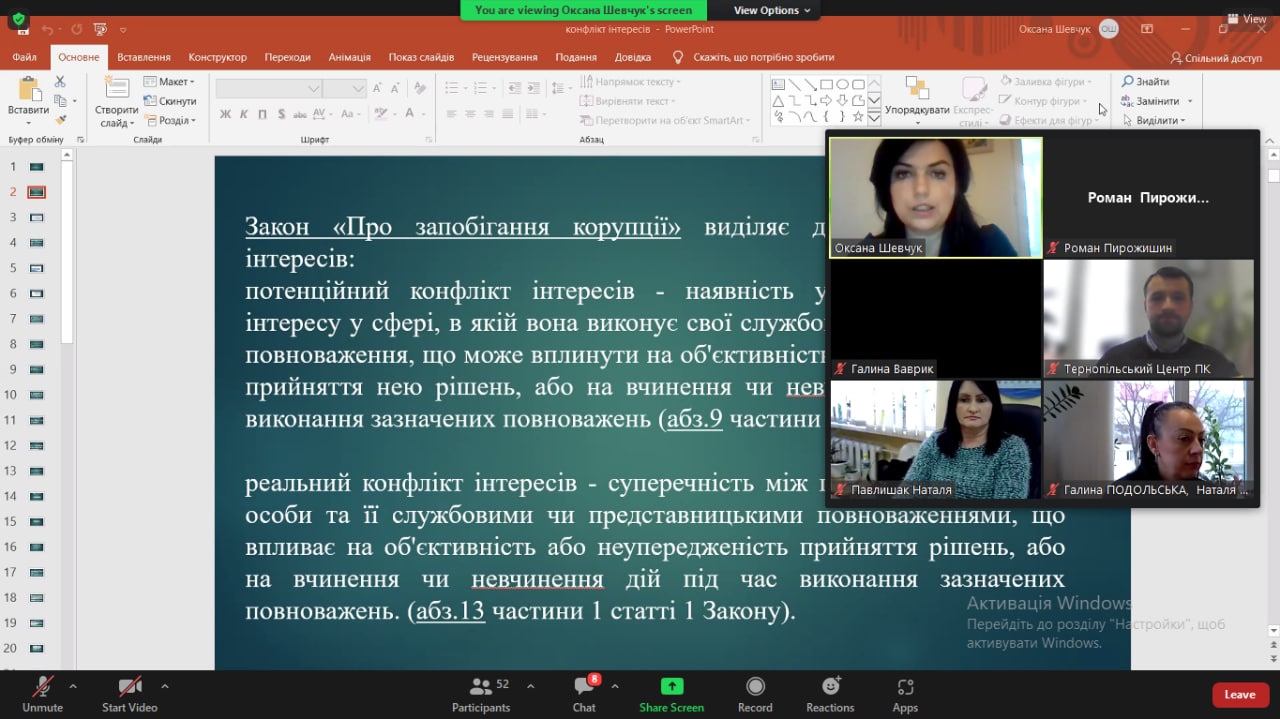Click the Cut scissors icon
This screenshot has height=719, width=1280.
[60, 82]
